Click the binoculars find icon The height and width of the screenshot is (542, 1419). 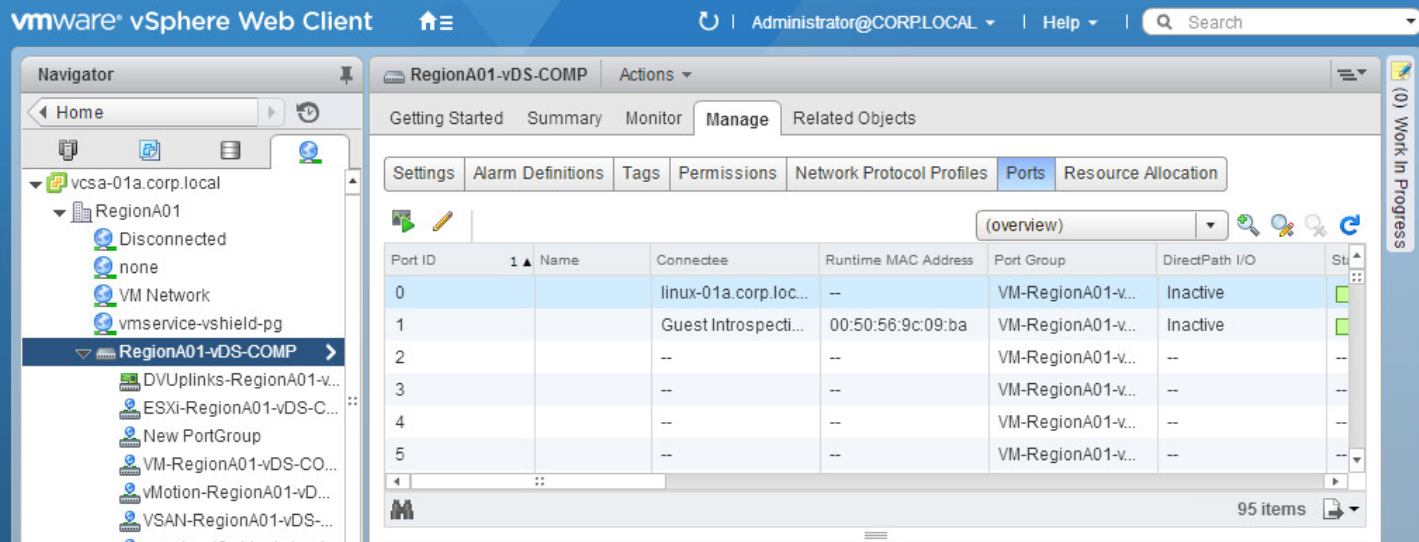[402, 510]
